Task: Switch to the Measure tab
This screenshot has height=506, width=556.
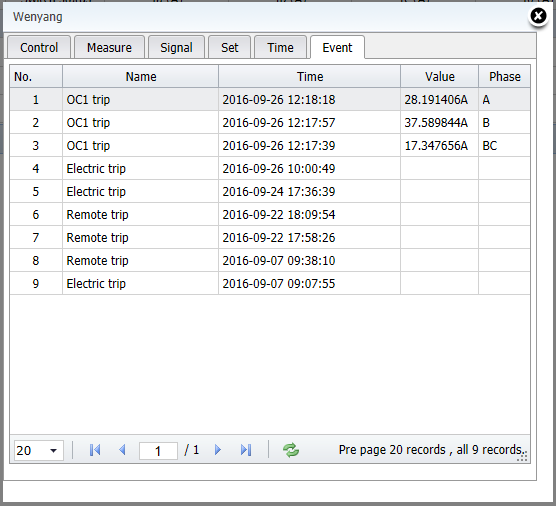Action: point(109,48)
